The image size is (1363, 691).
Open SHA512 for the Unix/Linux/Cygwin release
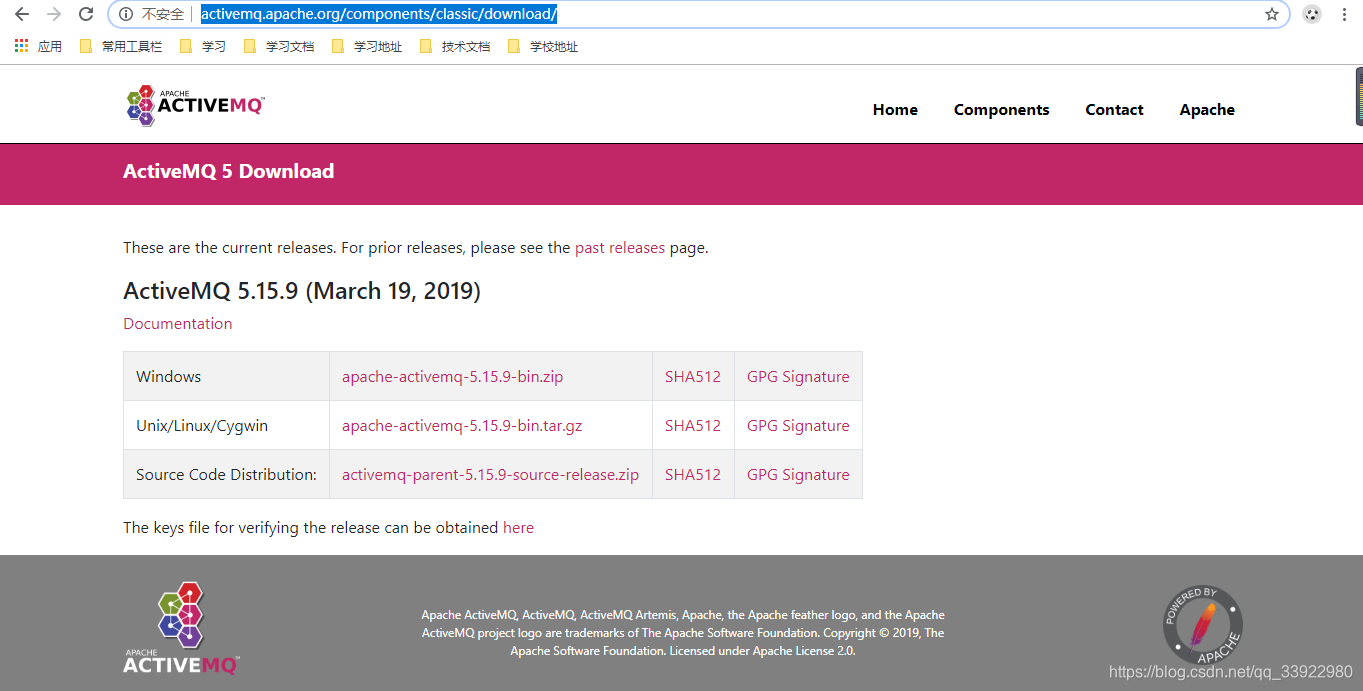click(693, 426)
